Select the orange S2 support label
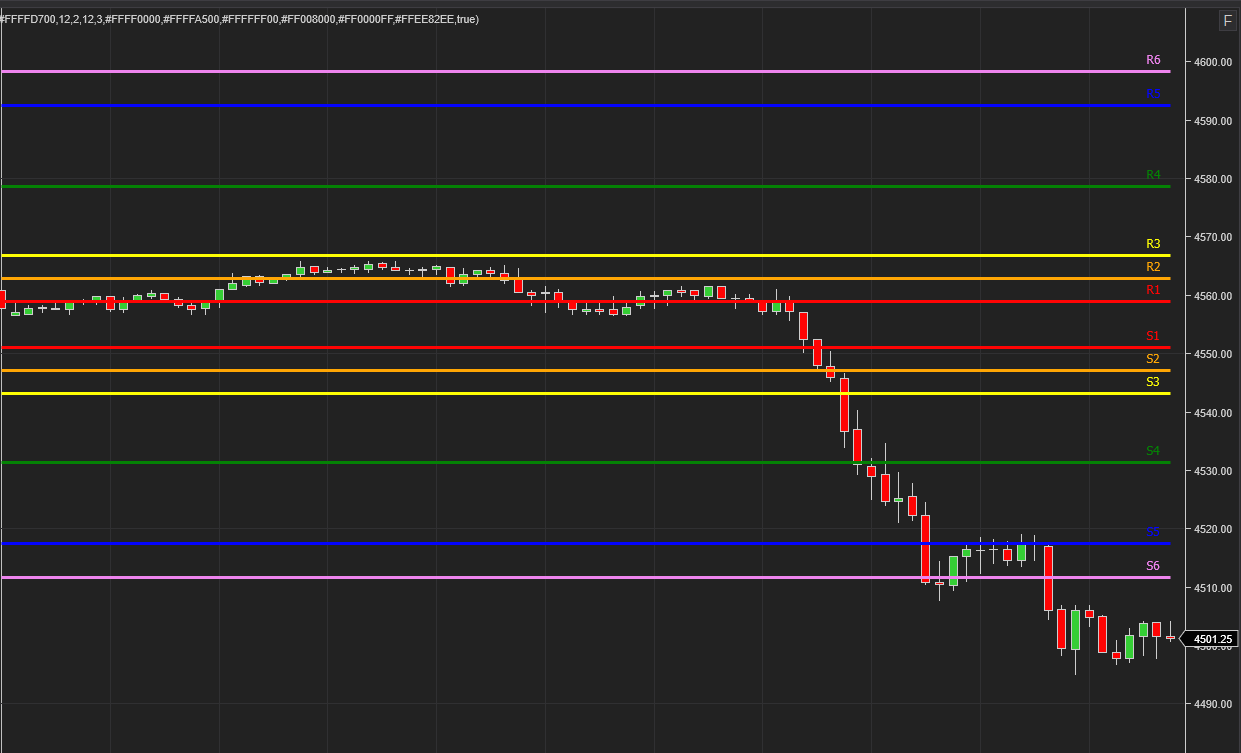 pos(1153,359)
